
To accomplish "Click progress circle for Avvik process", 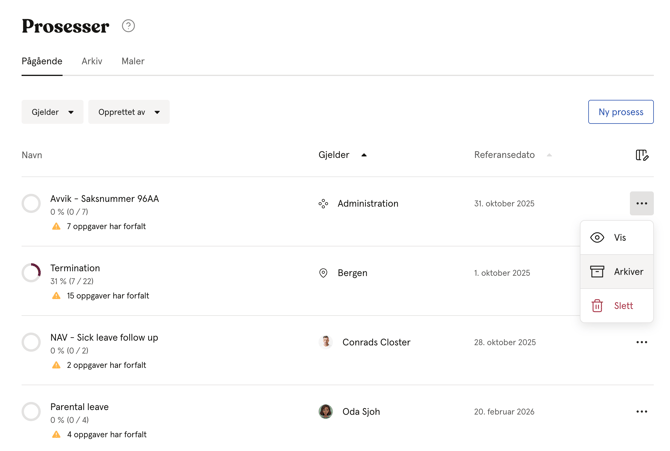I will pos(31,203).
